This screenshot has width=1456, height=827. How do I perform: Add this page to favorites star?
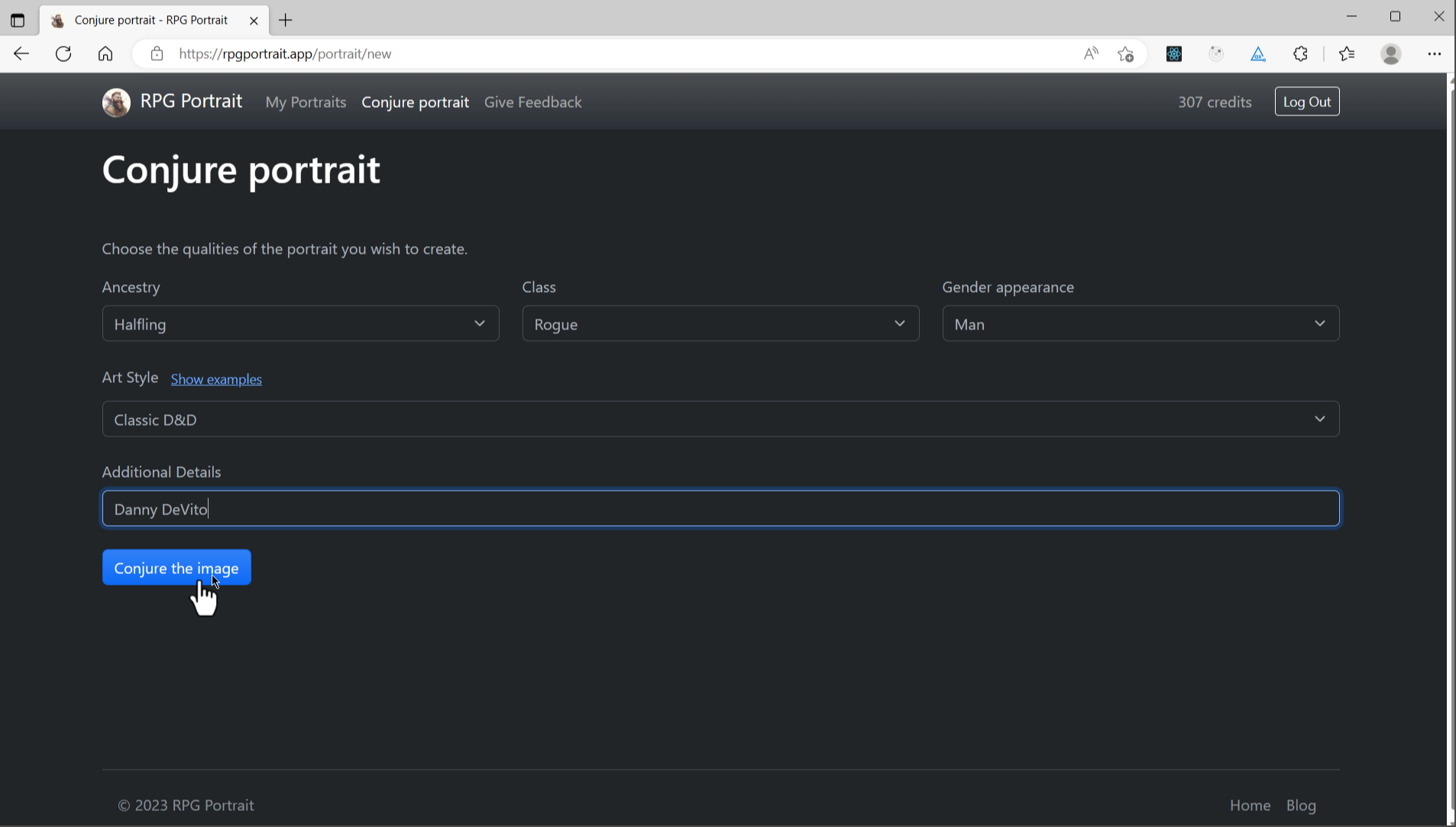pyautogui.click(x=1125, y=54)
